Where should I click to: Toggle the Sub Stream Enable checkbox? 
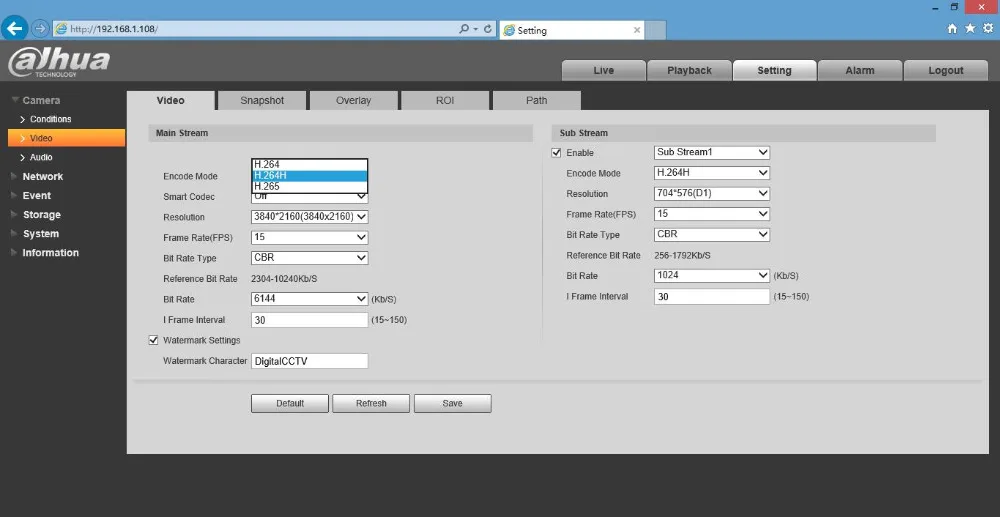[556, 153]
